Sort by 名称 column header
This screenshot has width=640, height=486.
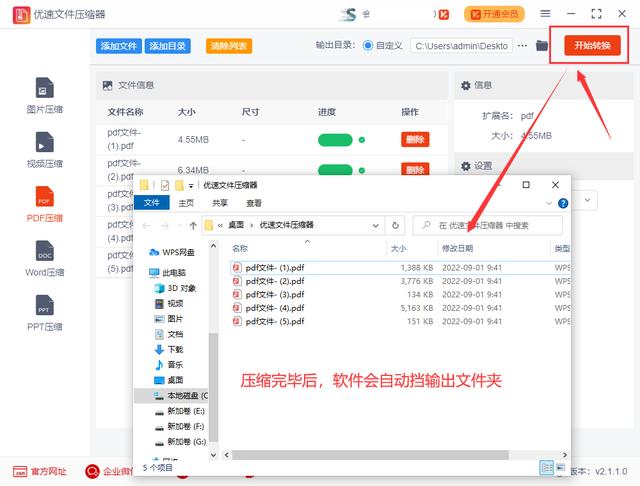pyautogui.click(x=240, y=249)
